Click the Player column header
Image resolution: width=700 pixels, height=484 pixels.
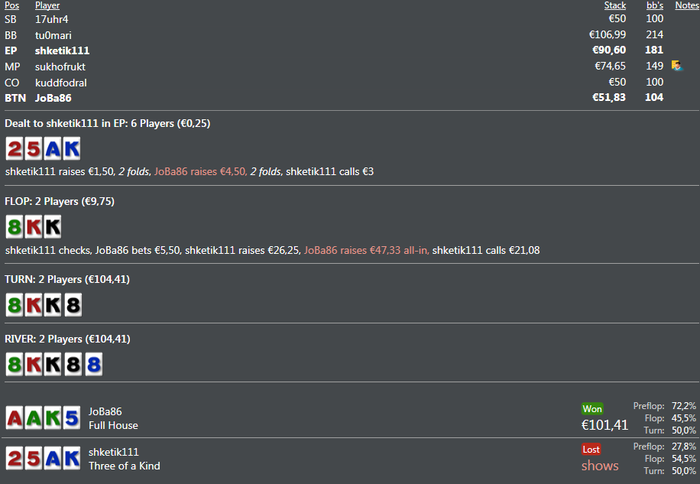pos(47,5)
